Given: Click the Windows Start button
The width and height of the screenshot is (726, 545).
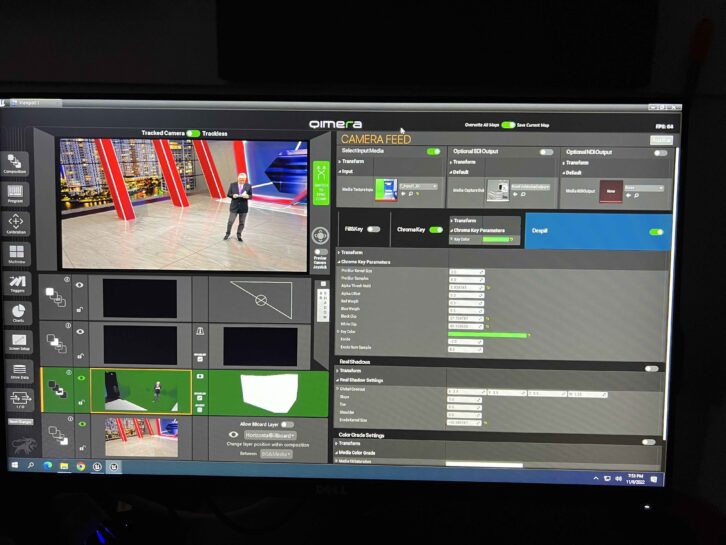Looking at the screenshot, I should 16,466.
